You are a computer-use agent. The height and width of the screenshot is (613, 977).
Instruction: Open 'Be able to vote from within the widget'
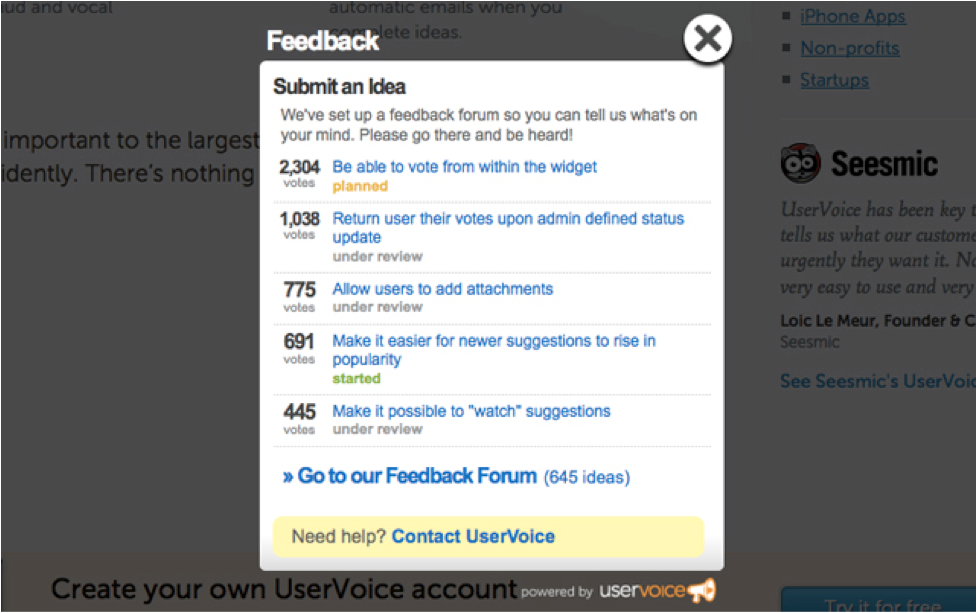(x=464, y=167)
